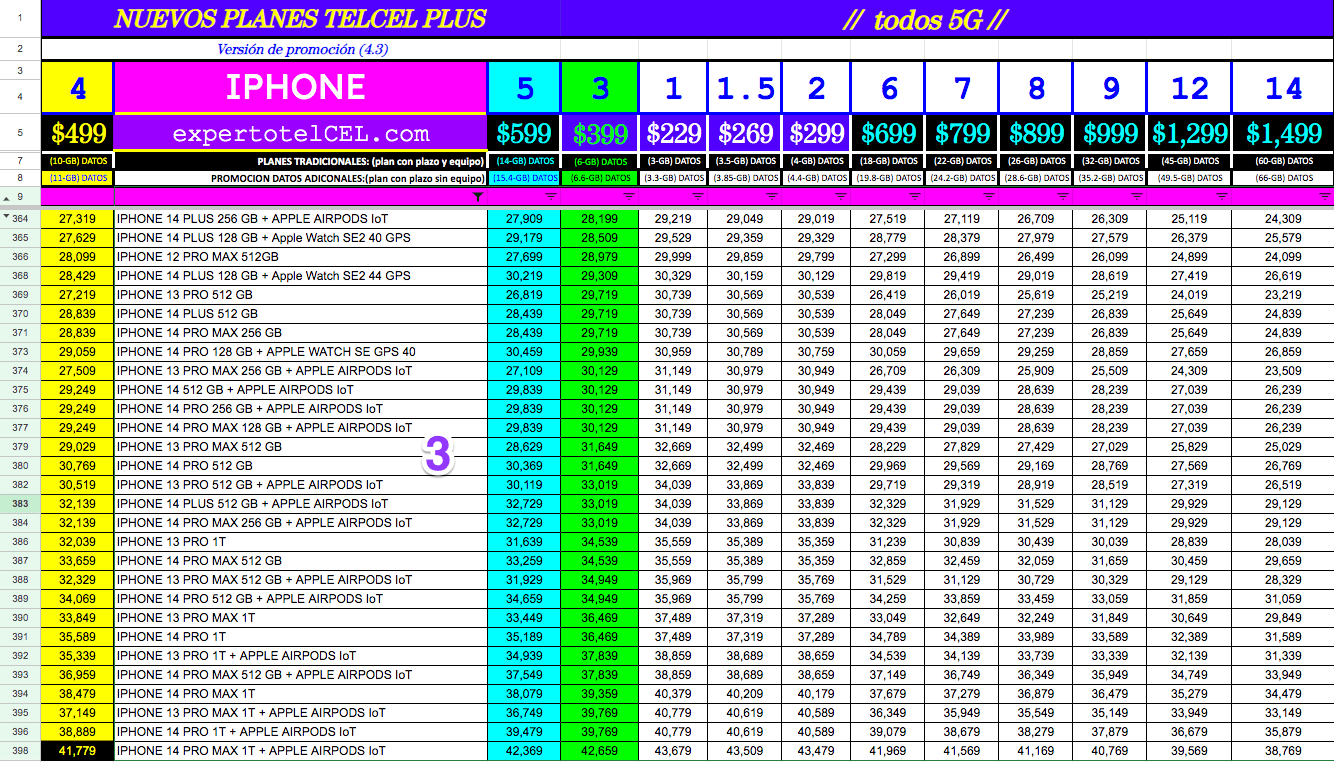Click the $399 price cell
This screenshot has height=762, width=1334.
(x=600, y=133)
